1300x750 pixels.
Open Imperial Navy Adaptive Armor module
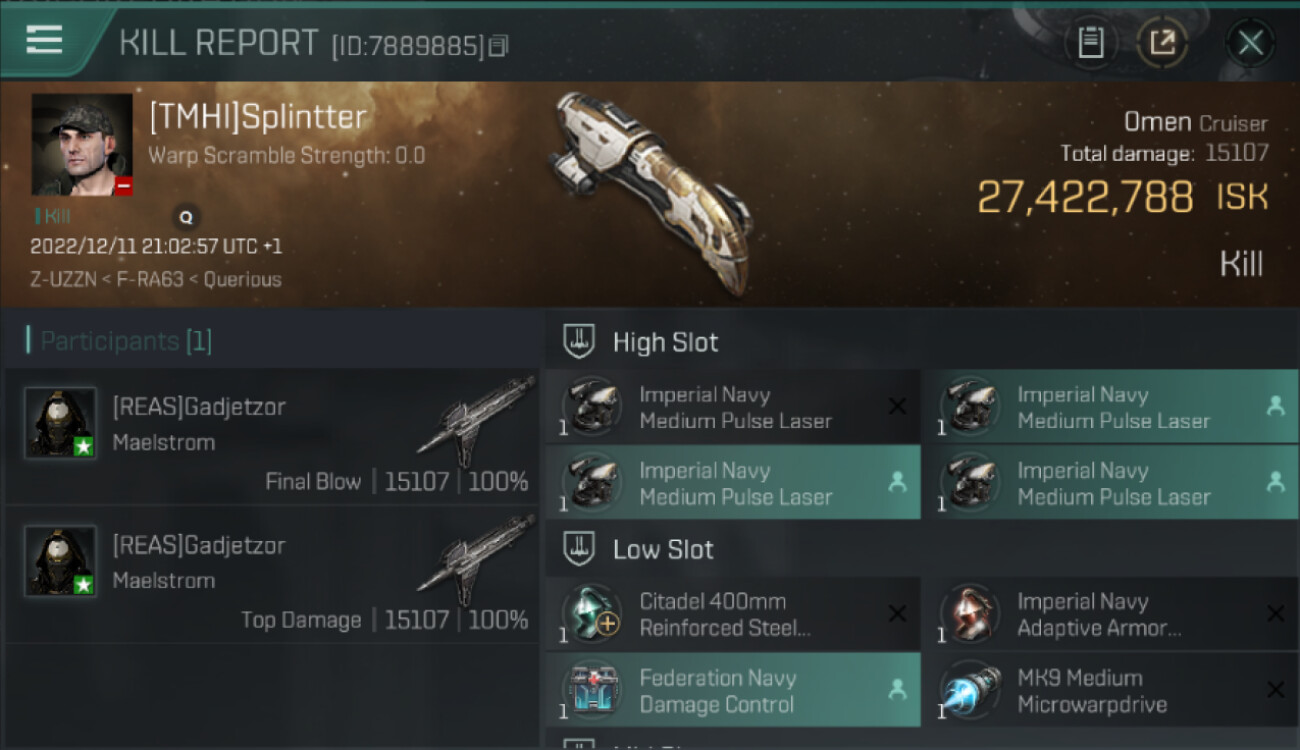(x=1111, y=614)
